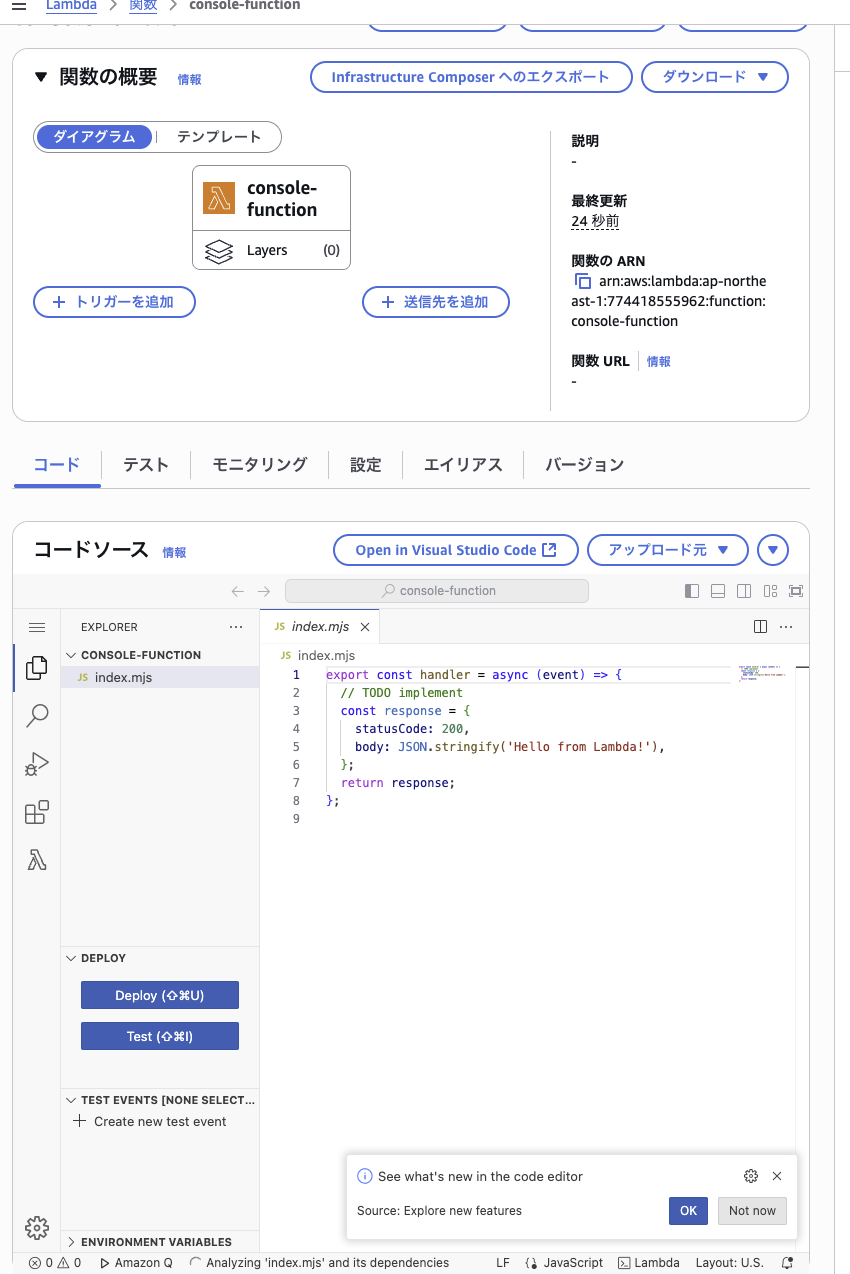Open the エイリアス tab
Screen dimensions: 850x1274
(x=463, y=465)
